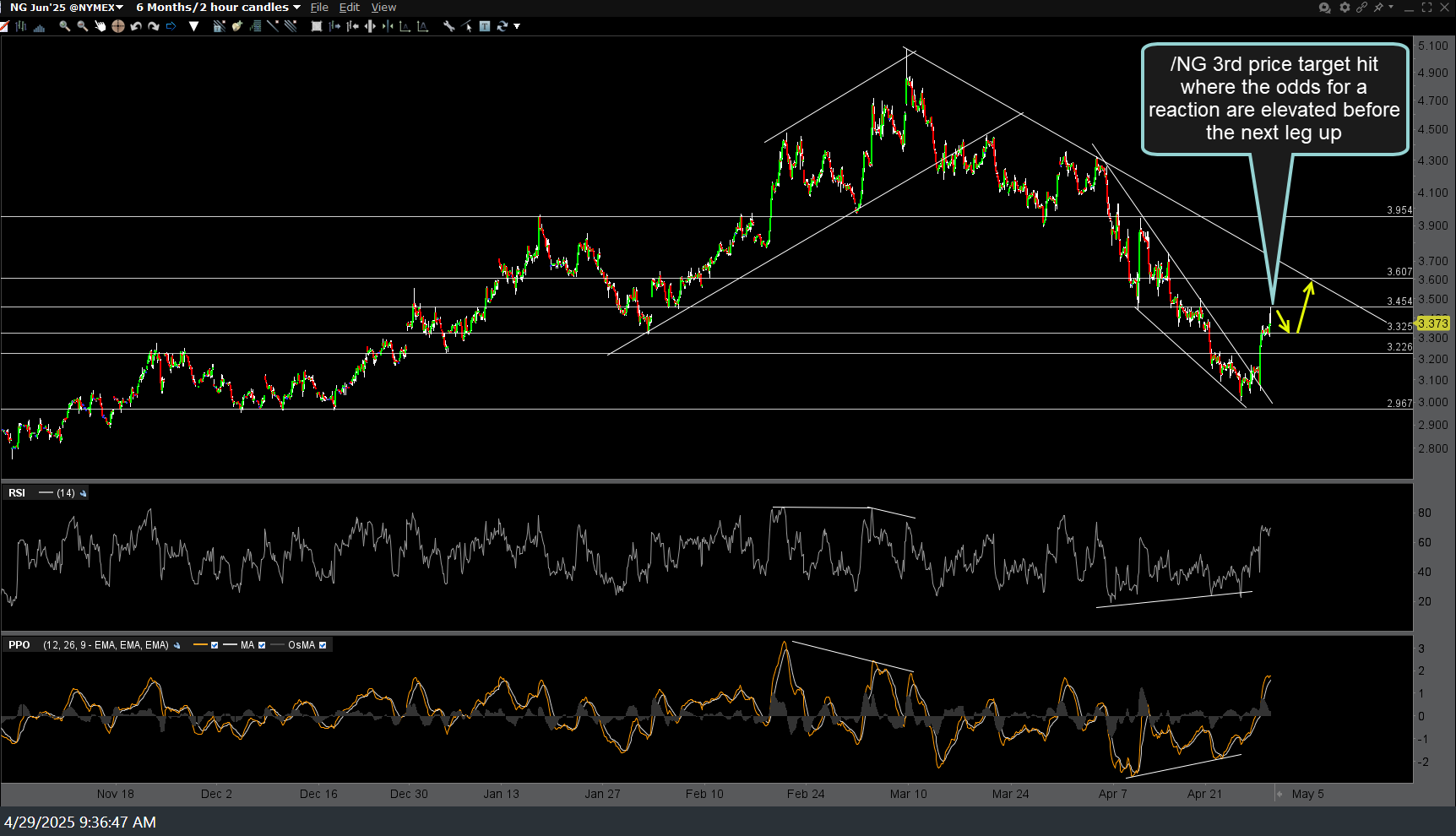Activate the crosshair cursor tool
This screenshot has width=1456, height=836.
(x=118, y=26)
